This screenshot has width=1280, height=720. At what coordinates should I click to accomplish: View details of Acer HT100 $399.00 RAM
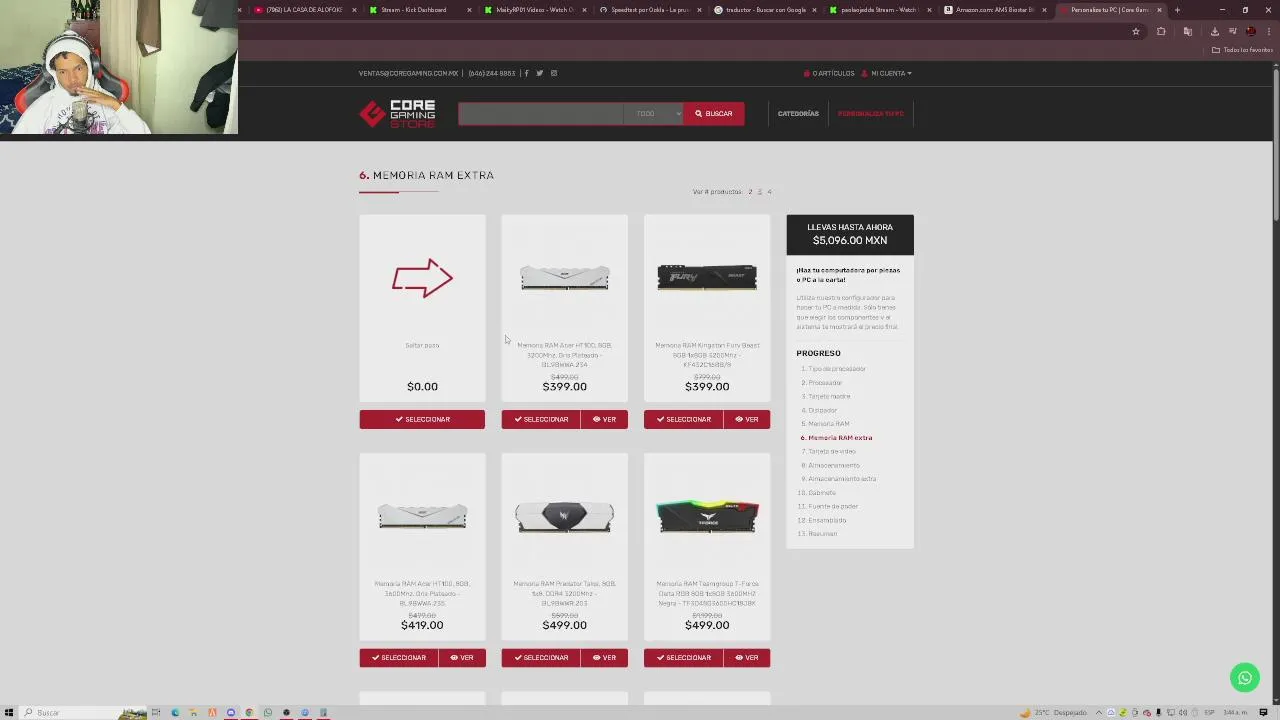coord(604,419)
